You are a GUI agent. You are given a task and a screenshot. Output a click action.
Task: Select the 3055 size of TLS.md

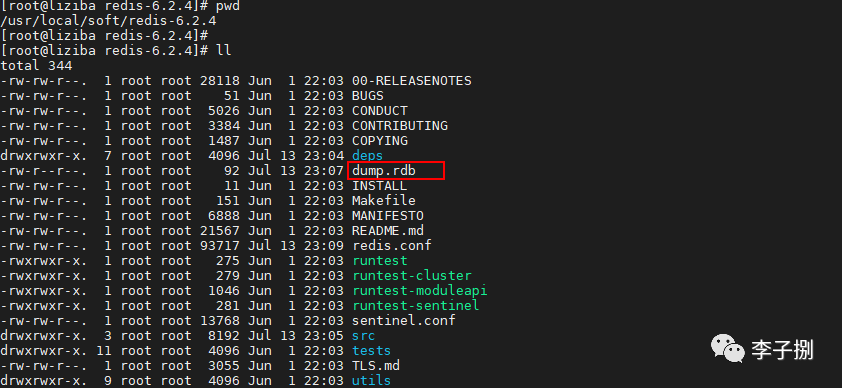[x=224, y=367]
